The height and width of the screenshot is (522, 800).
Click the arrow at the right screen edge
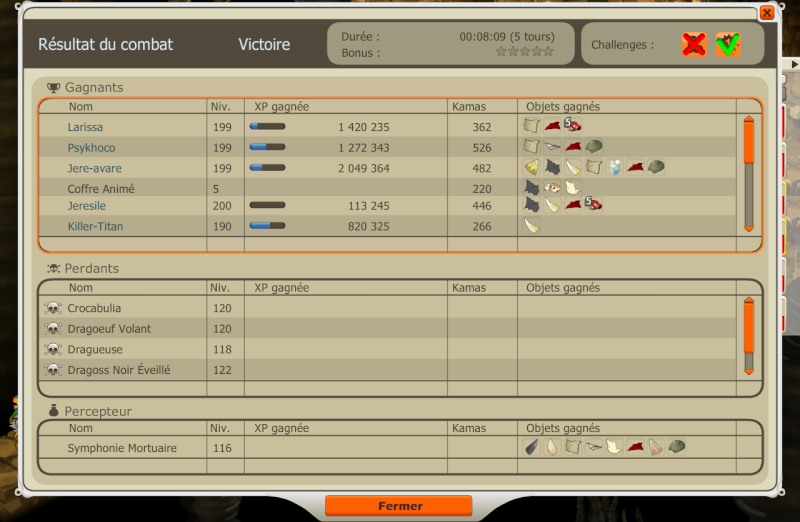click(794, 64)
